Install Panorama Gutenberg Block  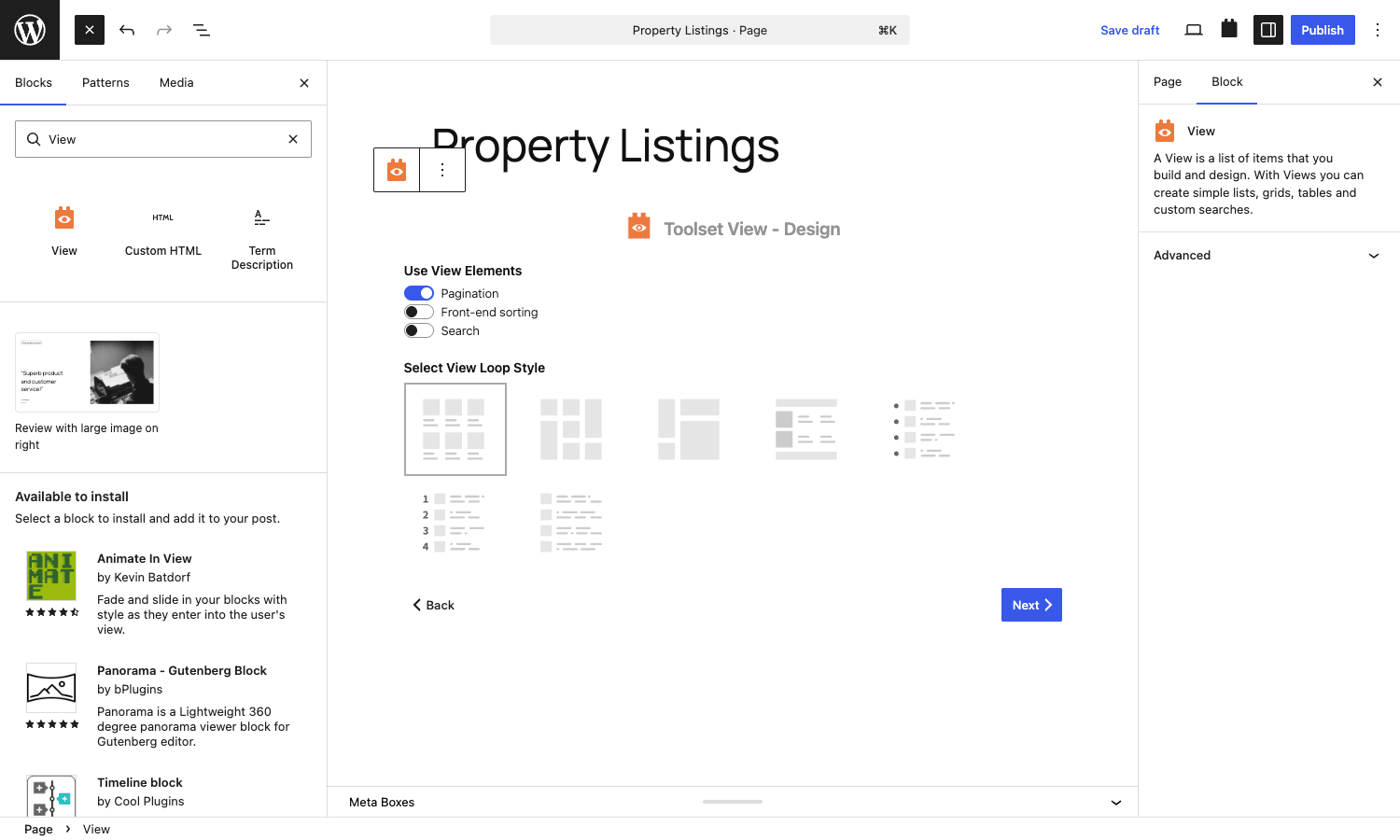163,706
